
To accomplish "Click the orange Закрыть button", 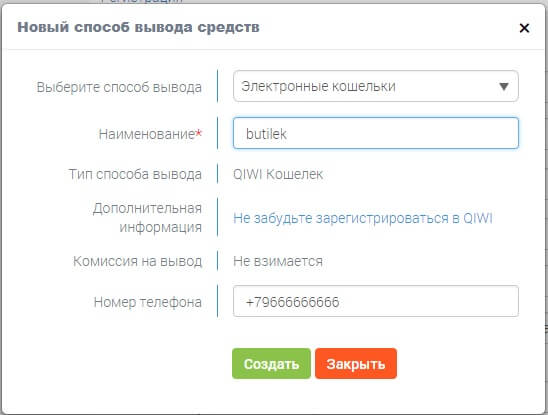I will coord(356,364).
